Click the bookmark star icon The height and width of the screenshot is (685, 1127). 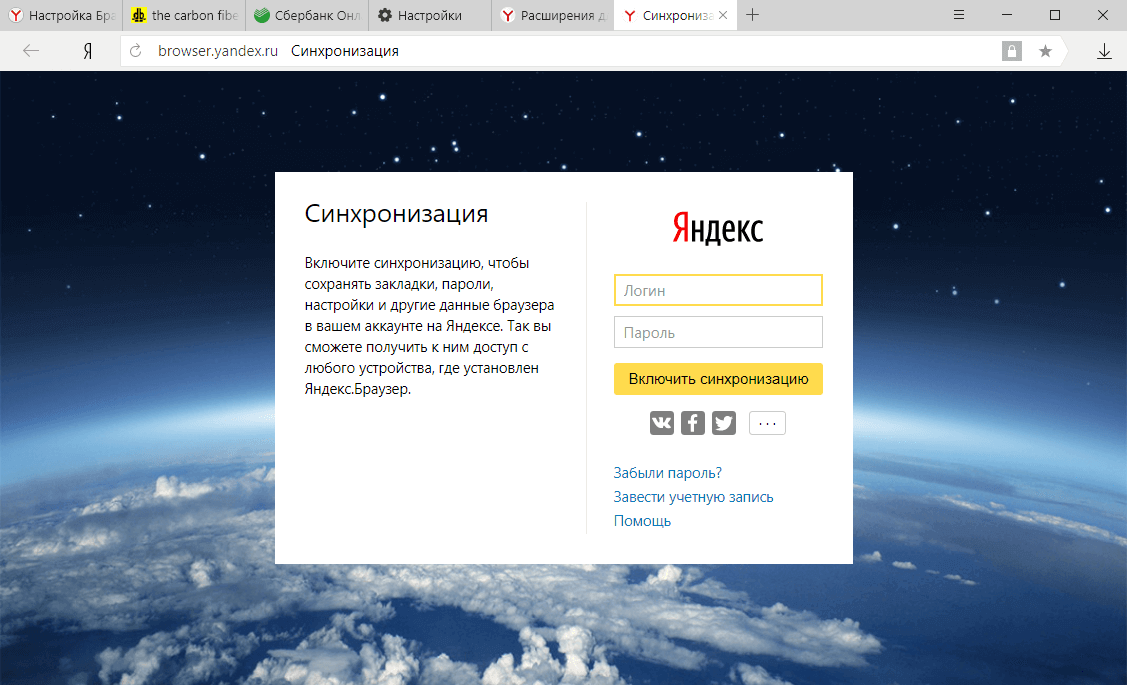click(1045, 51)
